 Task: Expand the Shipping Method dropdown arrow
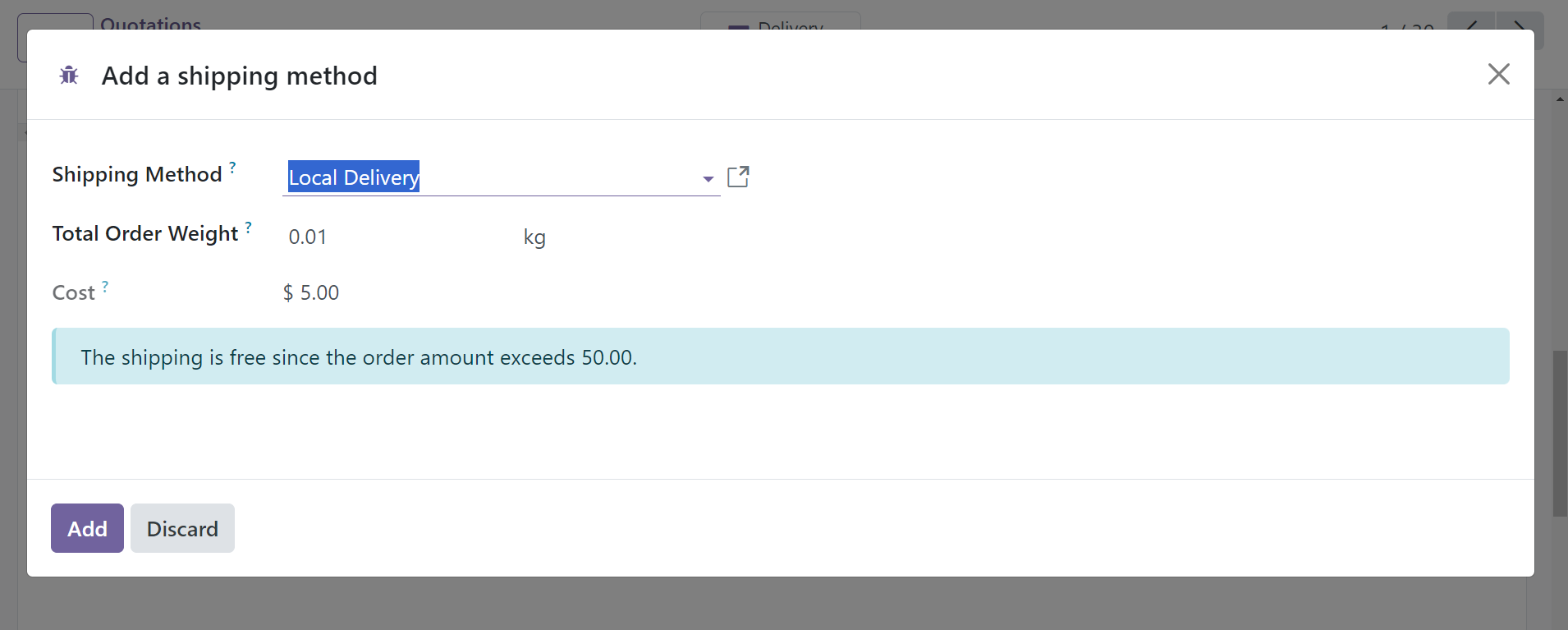click(x=708, y=178)
